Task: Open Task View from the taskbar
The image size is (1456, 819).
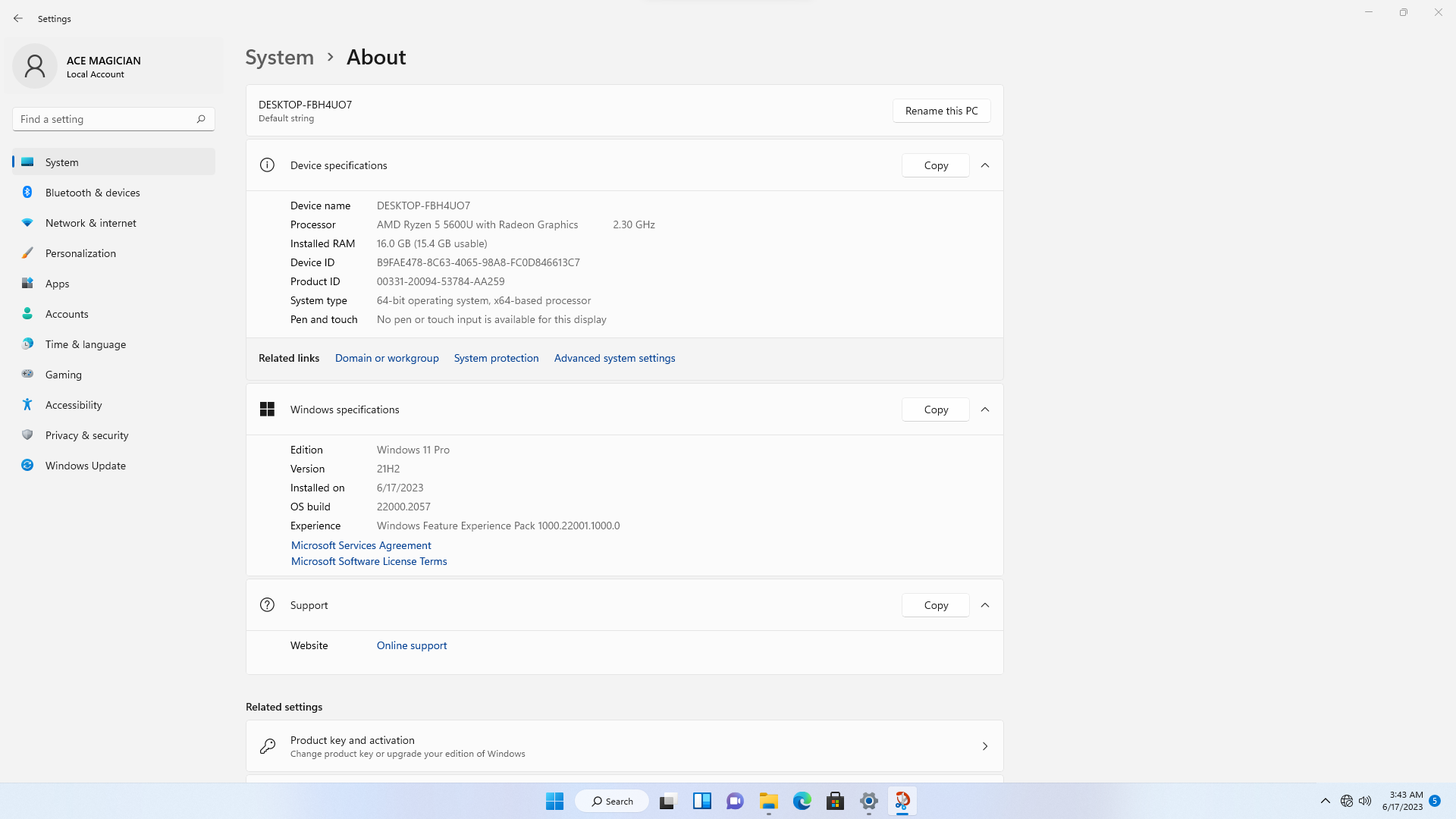Action: [x=667, y=801]
